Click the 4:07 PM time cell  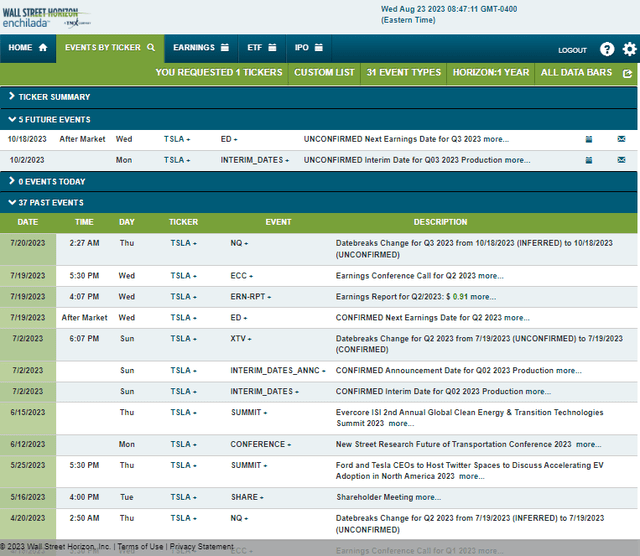[84, 297]
